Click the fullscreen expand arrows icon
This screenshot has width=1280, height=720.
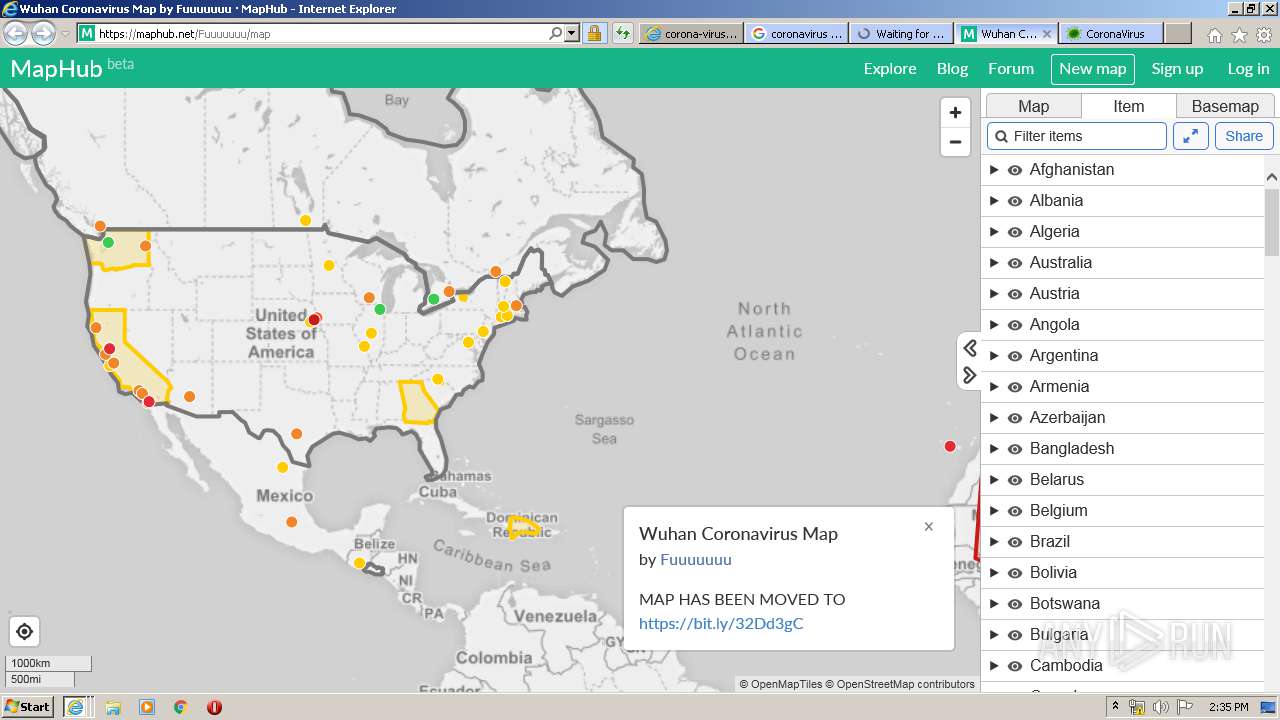click(1190, 136)
